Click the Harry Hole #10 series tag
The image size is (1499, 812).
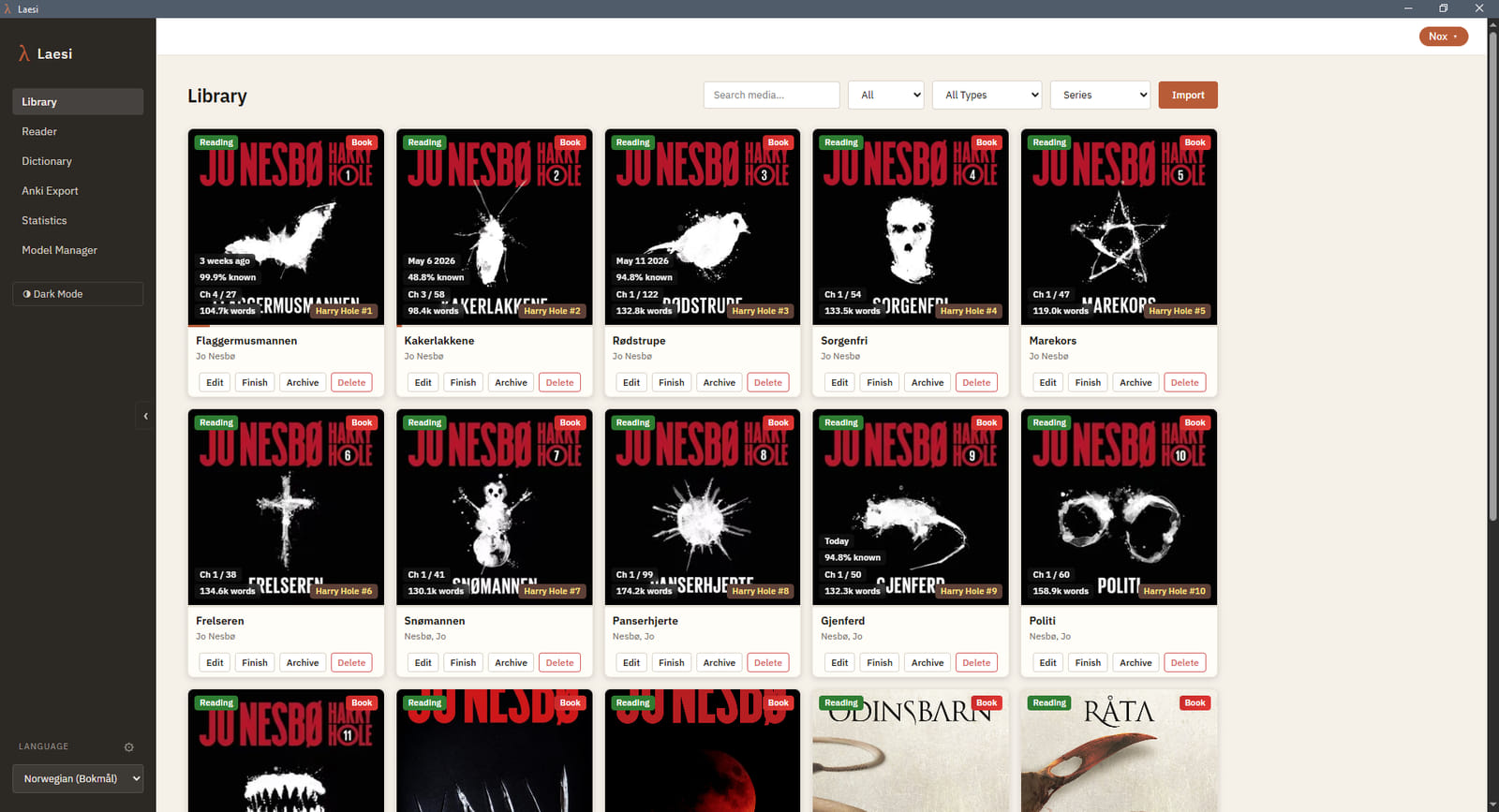pyautogui.click(x=1175, y=591)
